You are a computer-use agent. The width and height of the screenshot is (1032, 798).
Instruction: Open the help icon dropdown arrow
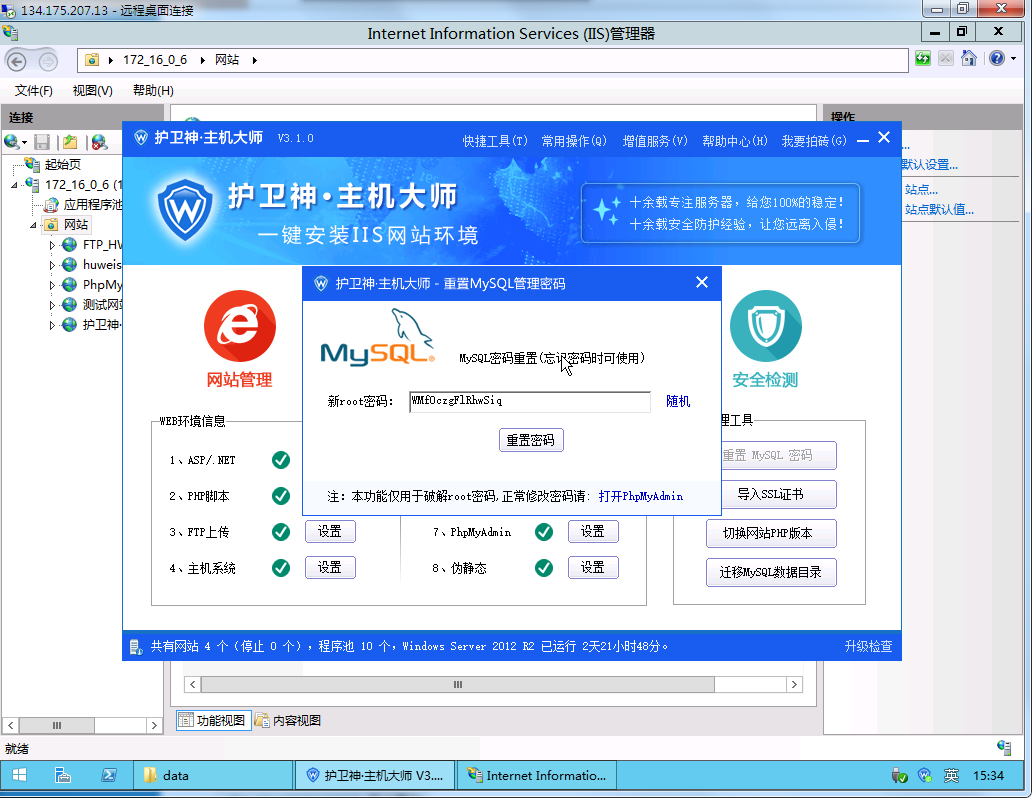(1014, 59)
